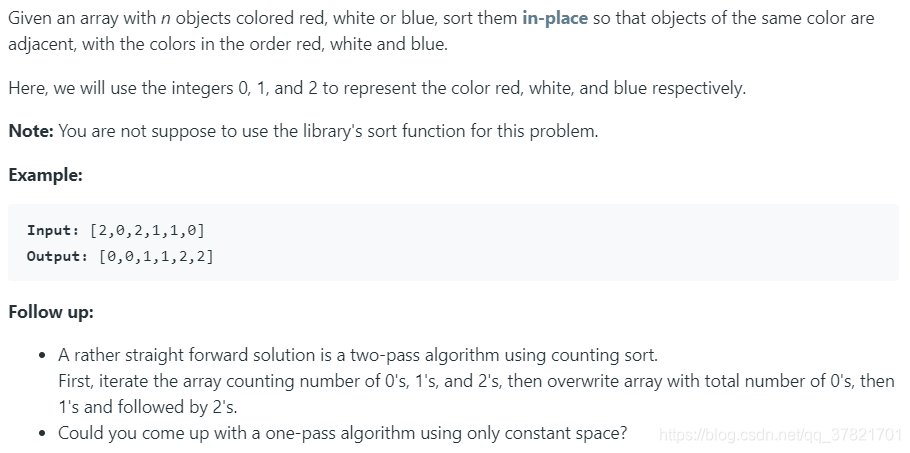Click the "Example:" heading
910x453 pixels.
pos(45,175)
